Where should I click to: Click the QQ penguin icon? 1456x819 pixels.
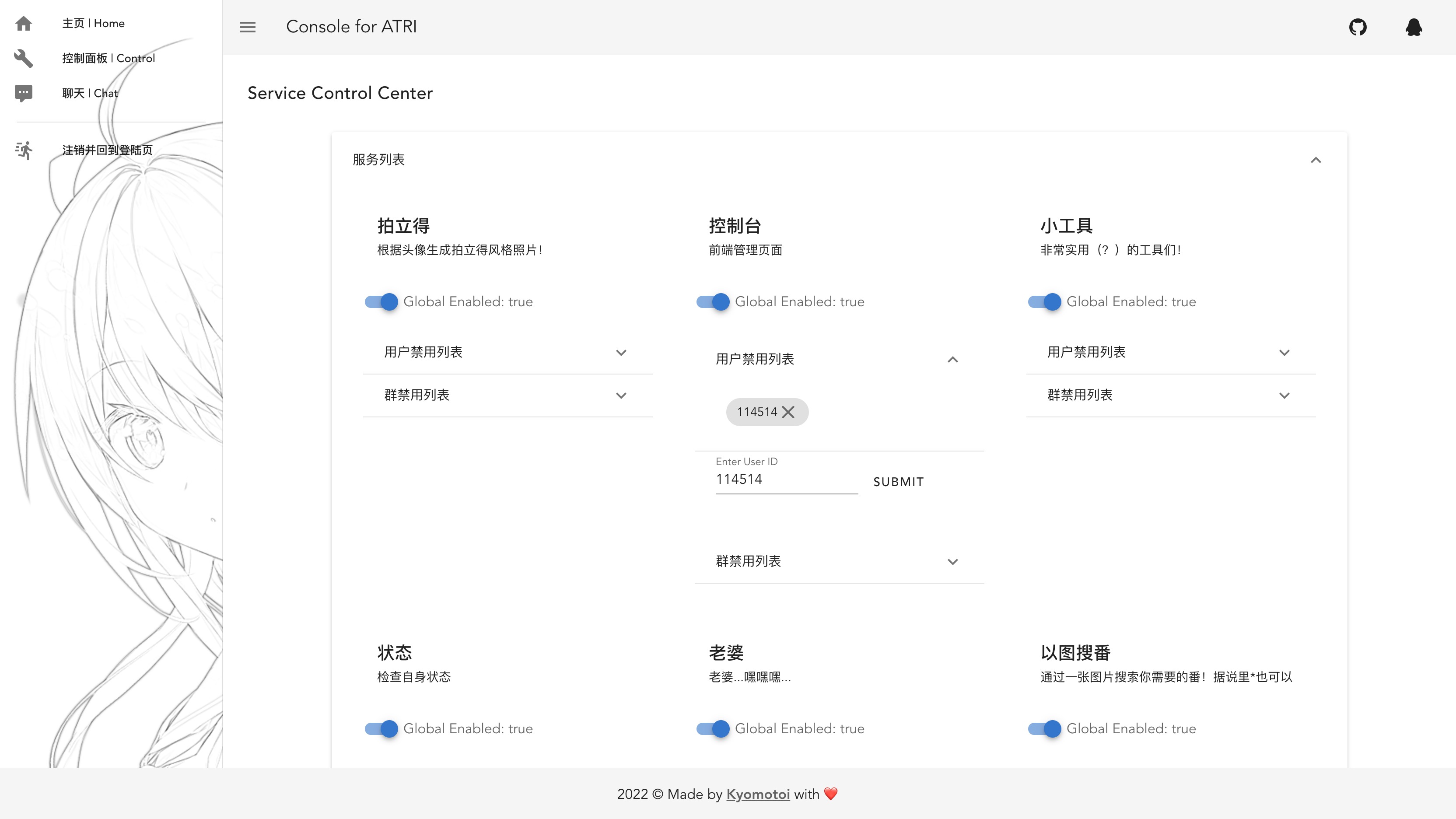click(x=1414, y=27)
